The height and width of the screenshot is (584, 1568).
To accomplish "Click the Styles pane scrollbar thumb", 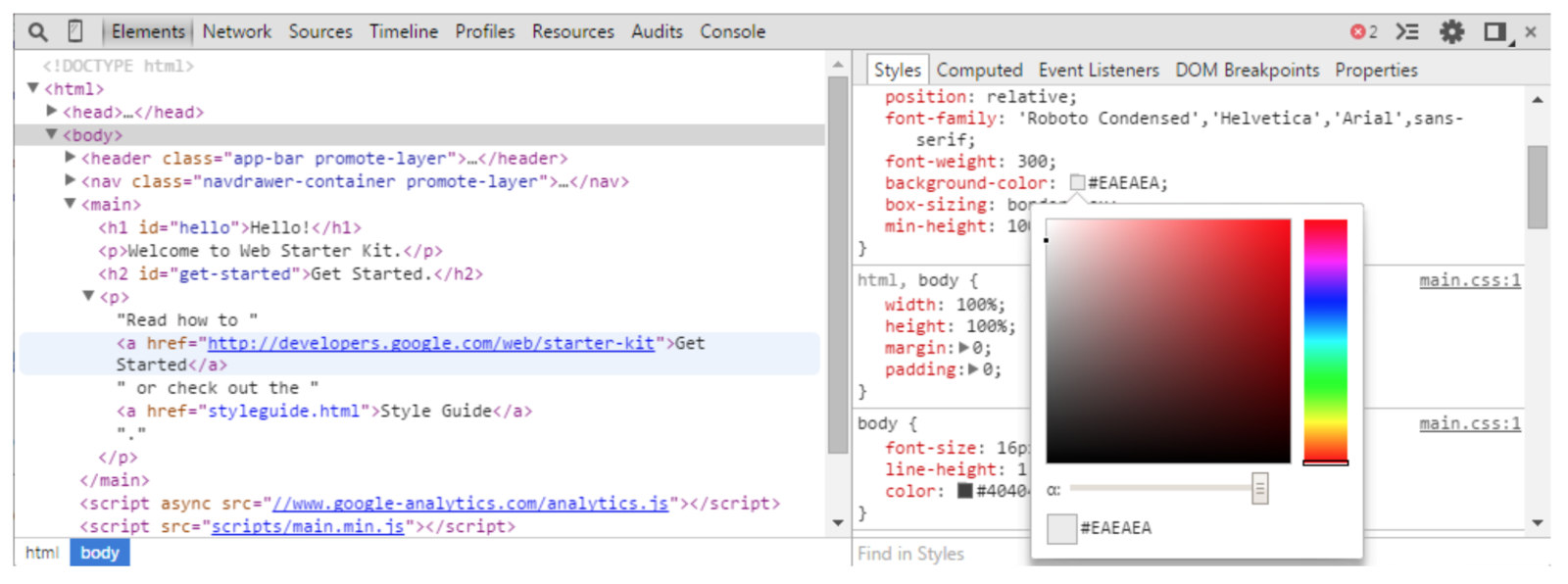I will pyautogui.click(x=1537, y=186).
